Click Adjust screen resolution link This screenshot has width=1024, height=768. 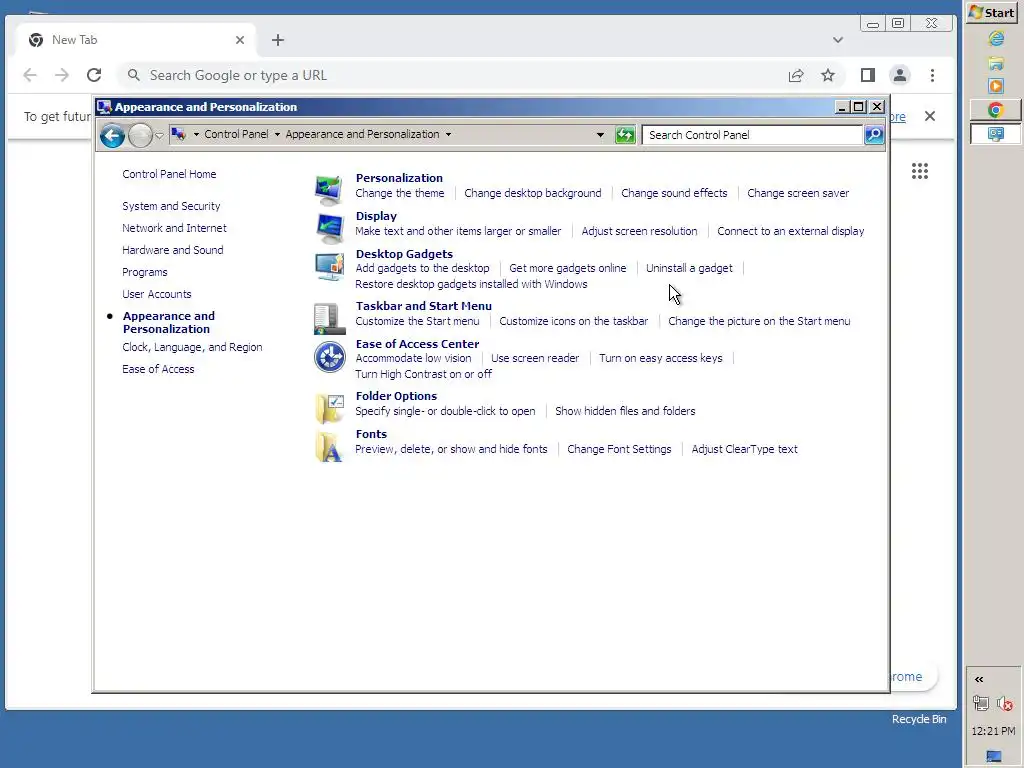click(x=639, y=231)
